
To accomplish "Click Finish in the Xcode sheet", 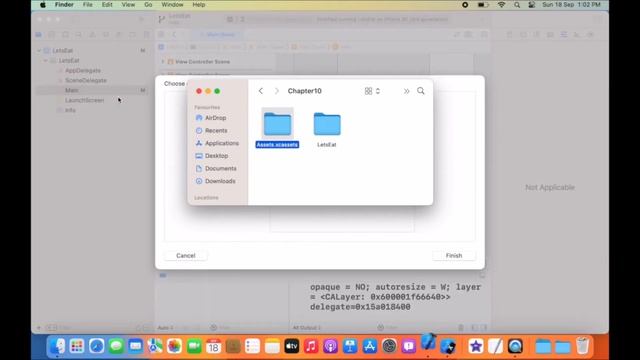I will (x=454, y=256).
